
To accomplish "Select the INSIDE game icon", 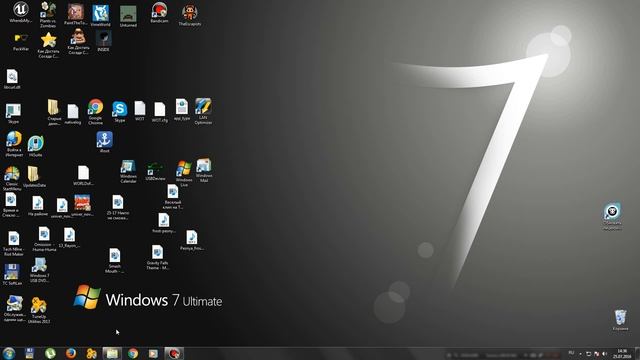I will (104, 41).
